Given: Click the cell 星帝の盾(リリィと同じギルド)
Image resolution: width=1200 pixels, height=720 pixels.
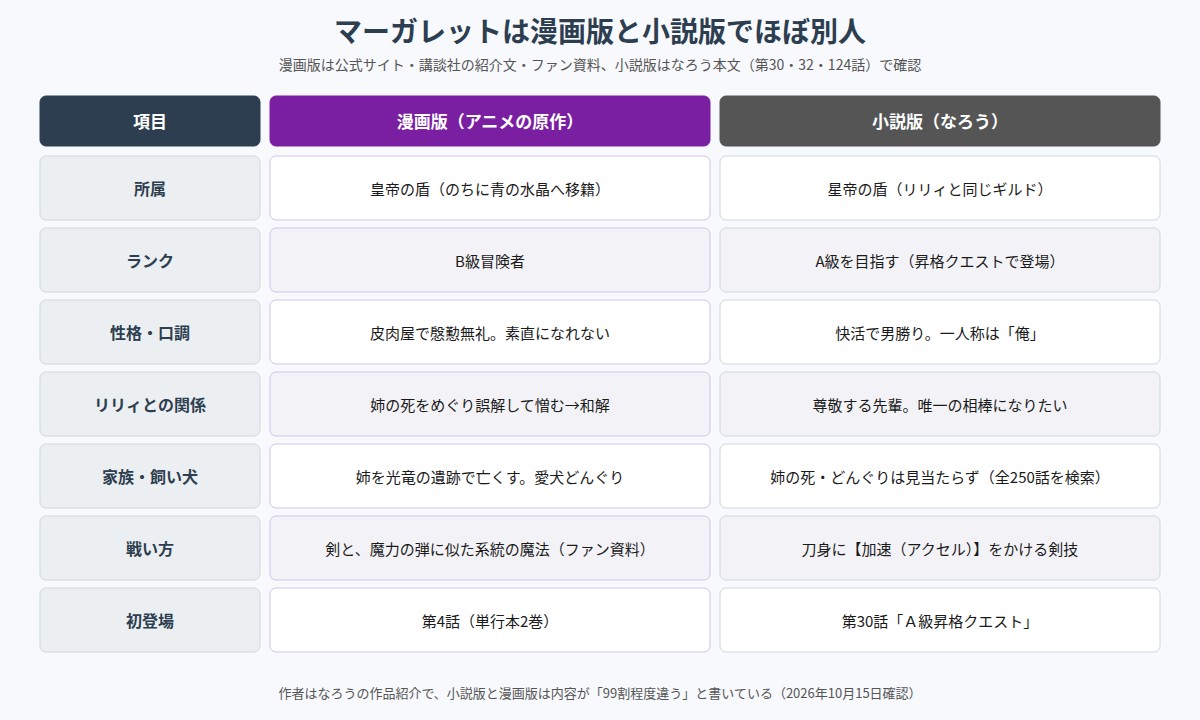Looking at the screenshot, I should 940,188.
